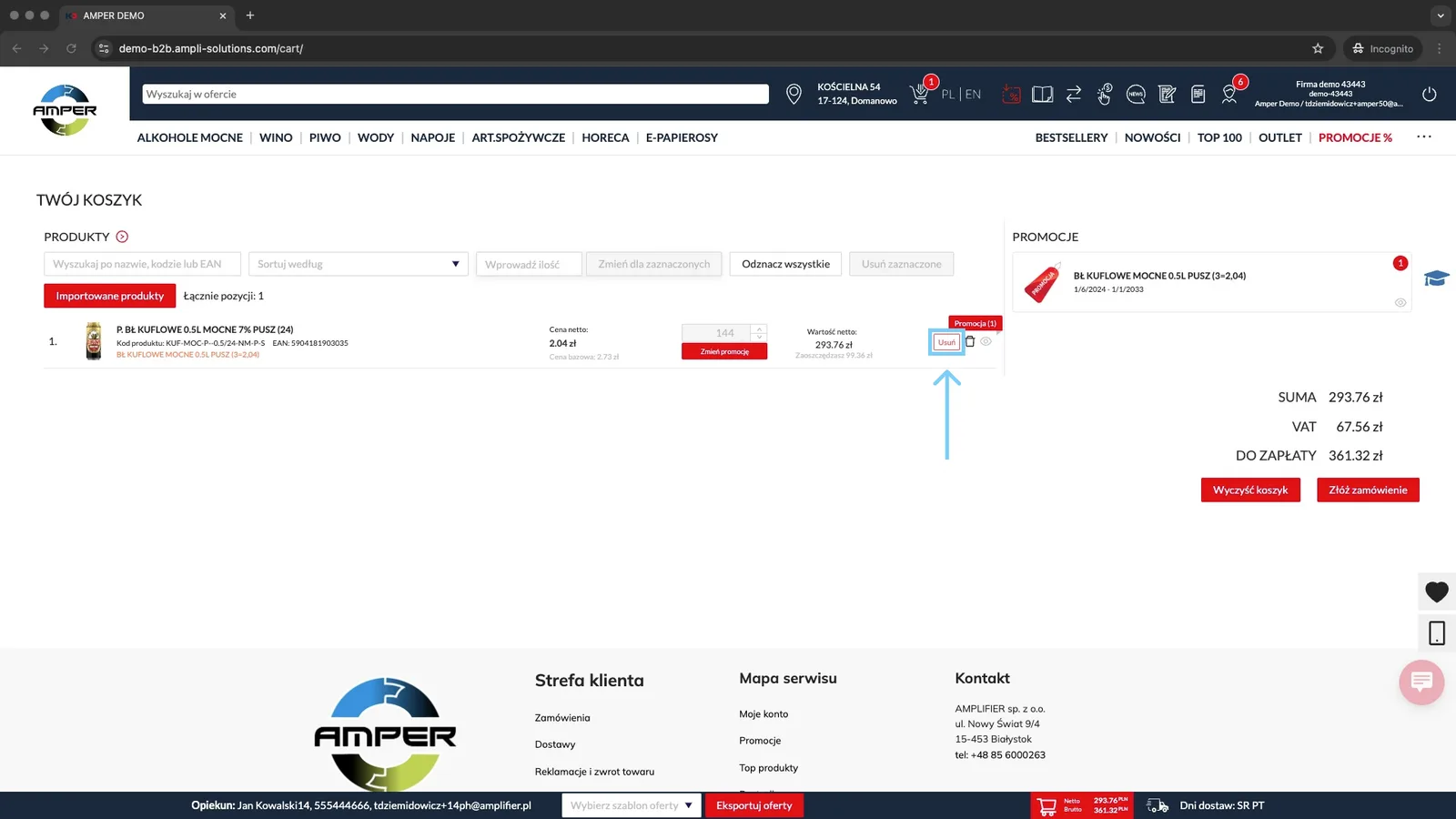Open the catalog book icon
The width and height of the screenshot is (1456, 819).
click(1043, 94)
